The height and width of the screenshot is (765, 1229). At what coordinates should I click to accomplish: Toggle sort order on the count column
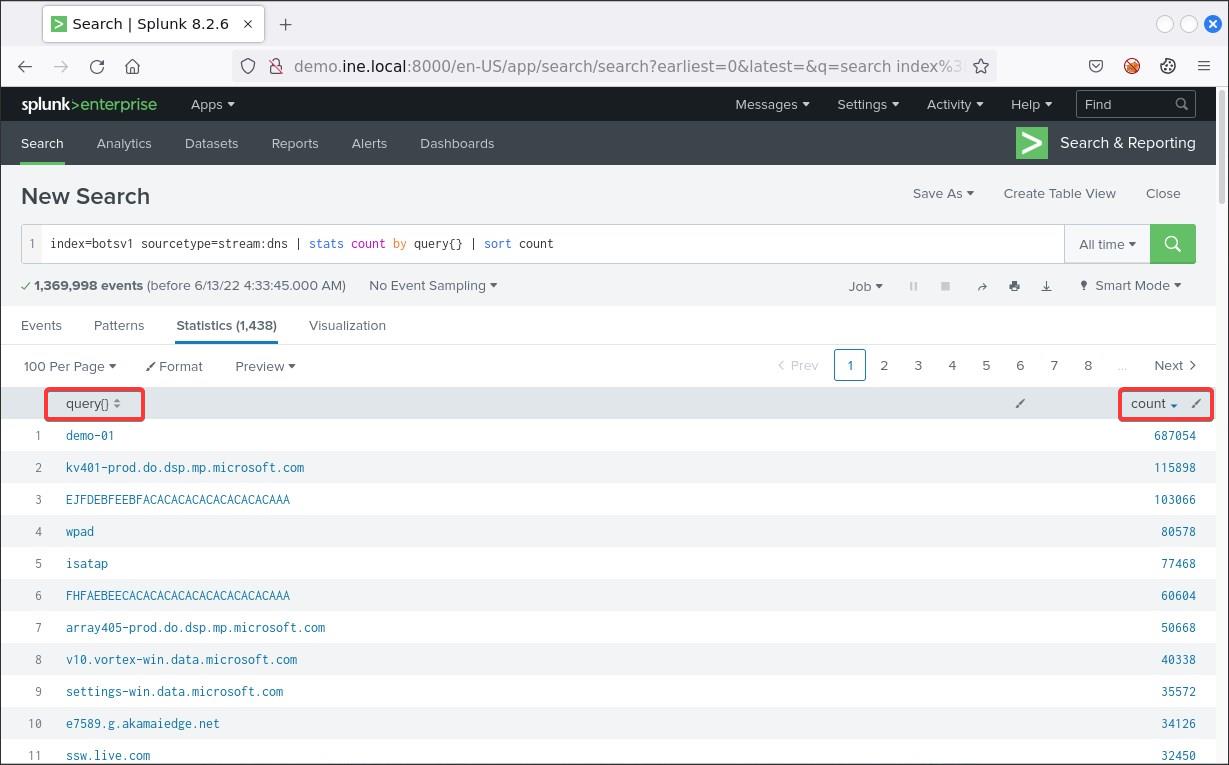pyautogui.click(x=1153, y=404)
